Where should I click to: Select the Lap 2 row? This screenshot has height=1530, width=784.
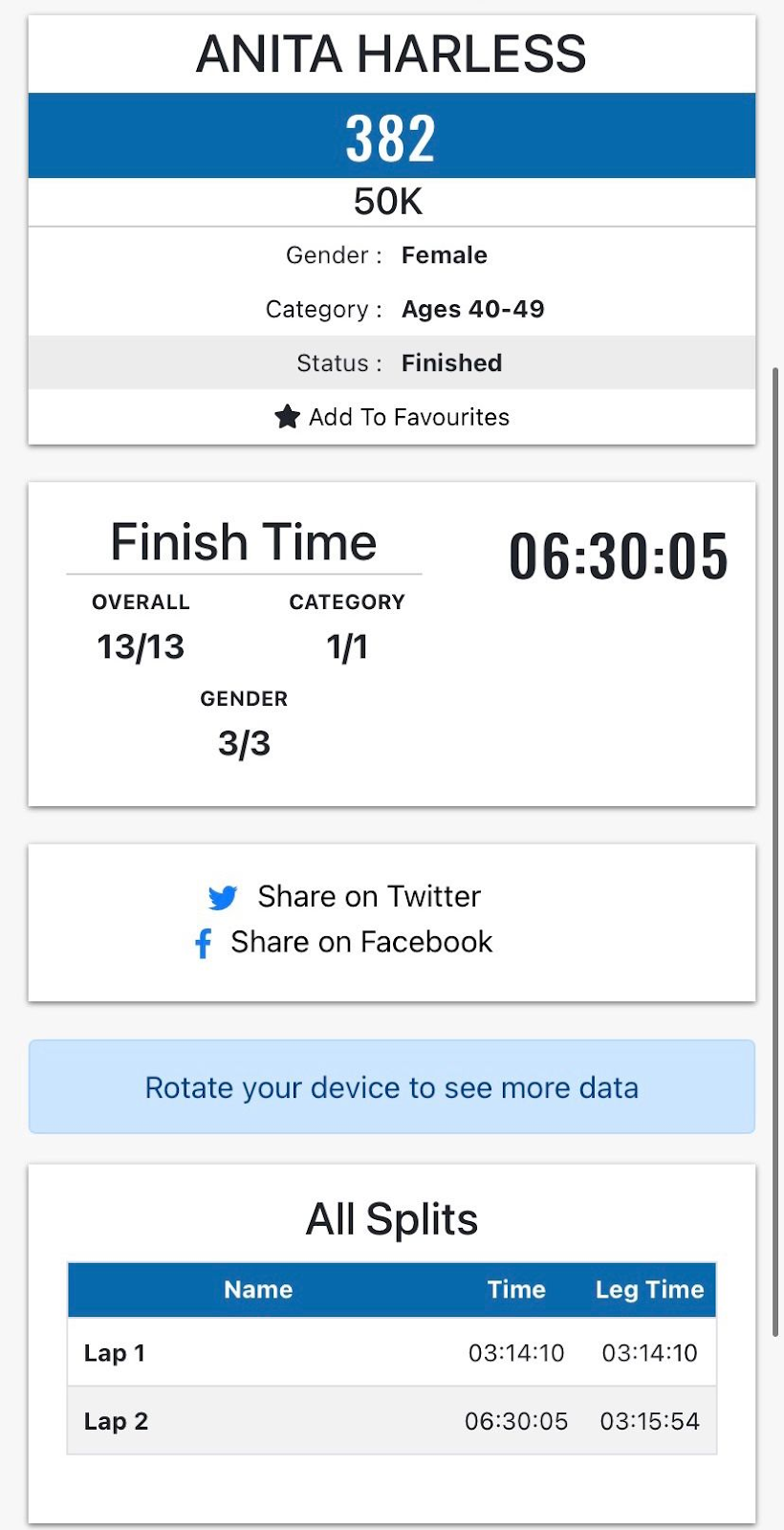coord(392,1421)
